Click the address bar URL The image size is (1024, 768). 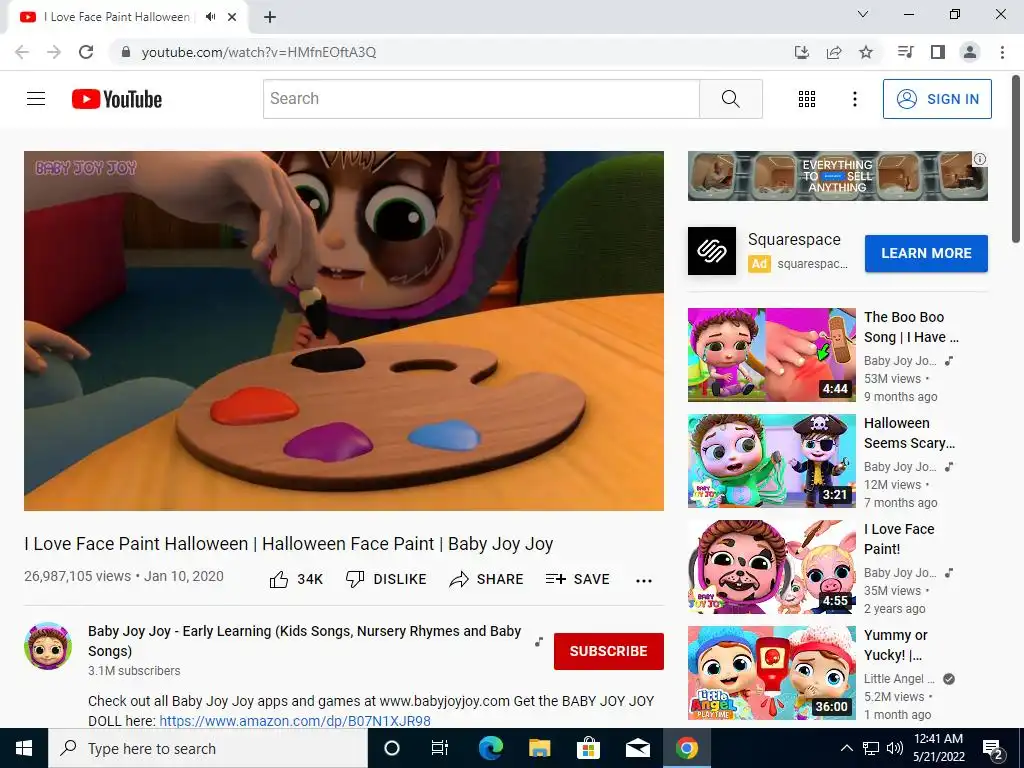(x=259, y=52)
